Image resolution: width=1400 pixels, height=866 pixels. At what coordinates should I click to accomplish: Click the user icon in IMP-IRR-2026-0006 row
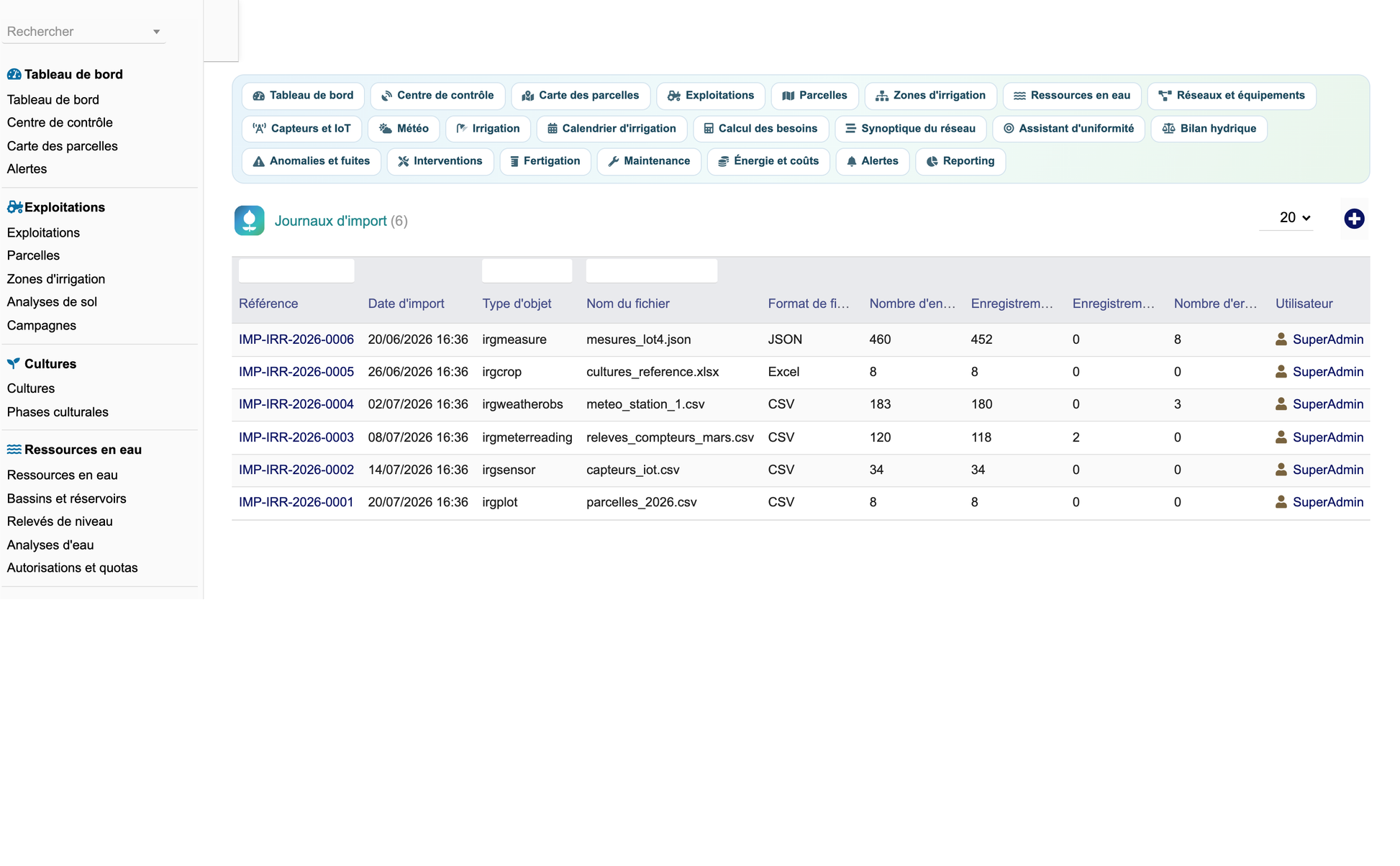click(x=1281, y=339)
